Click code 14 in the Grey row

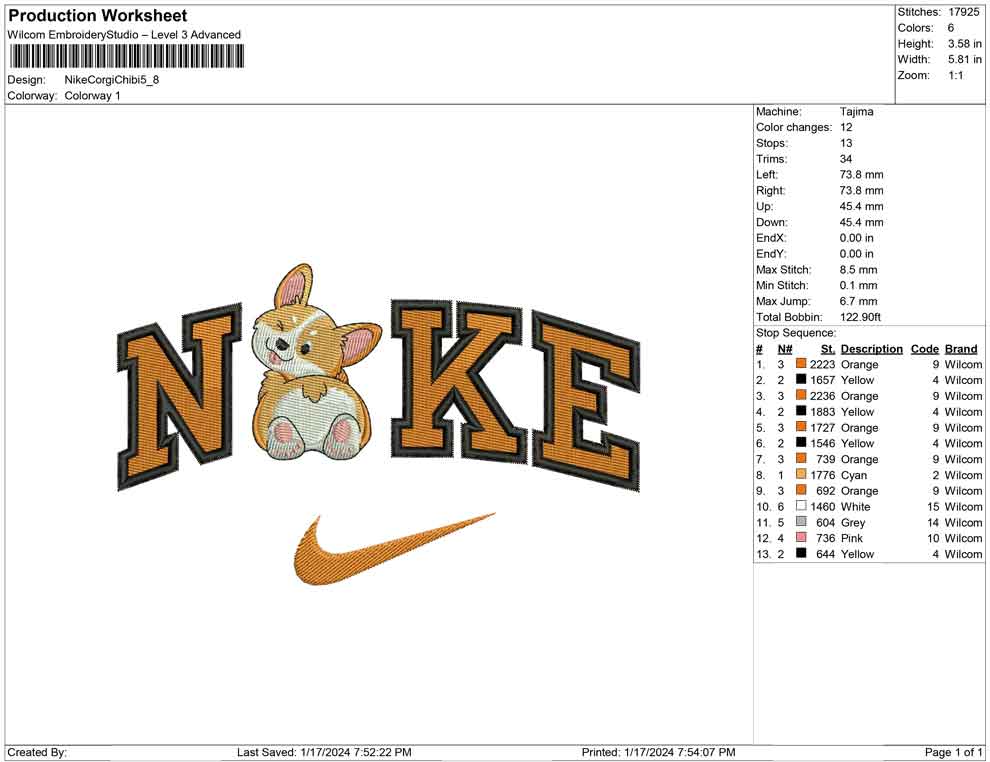click(x=933, y=522)
